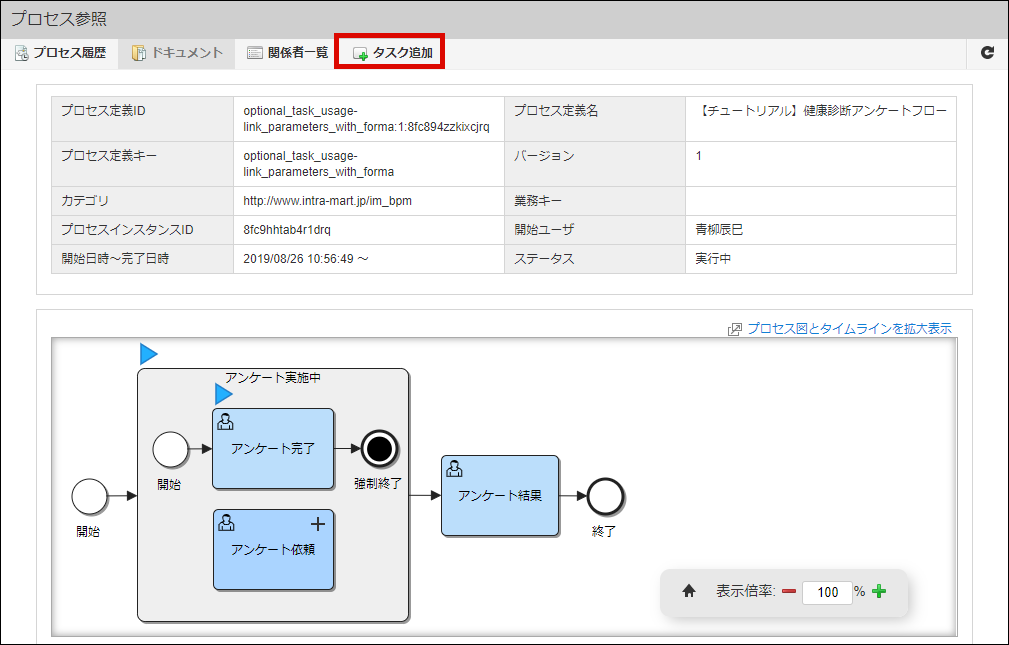This screenshot has width=1009, height=645.
Task: Select the アンケート完了 task node
Action: 273,449
